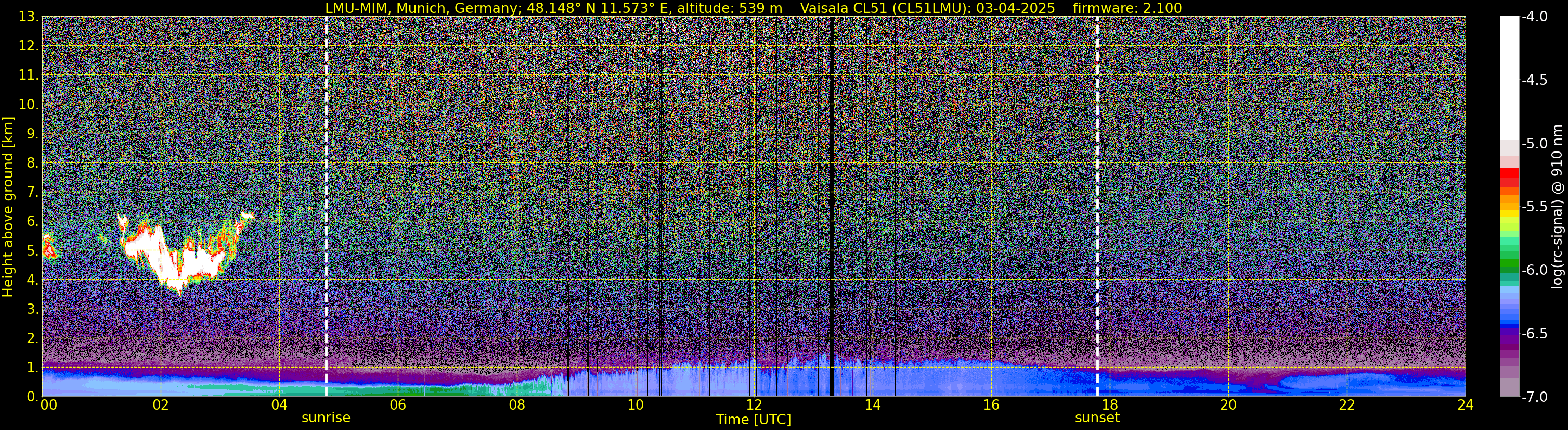Viewport: 1568px width, 430px height.
Task: Click the '3.' height axis tick label
Action: pyautogui.click(x=32, y=309)
